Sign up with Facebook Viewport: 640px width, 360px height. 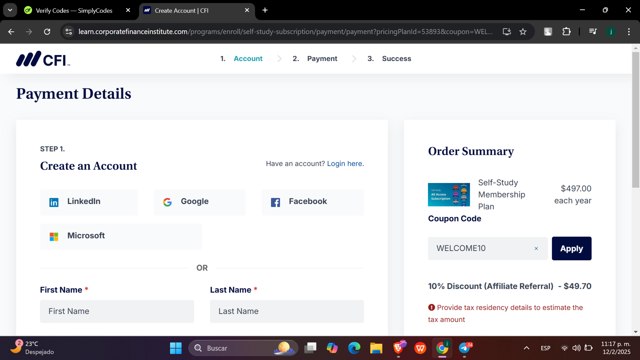point(313,202)
